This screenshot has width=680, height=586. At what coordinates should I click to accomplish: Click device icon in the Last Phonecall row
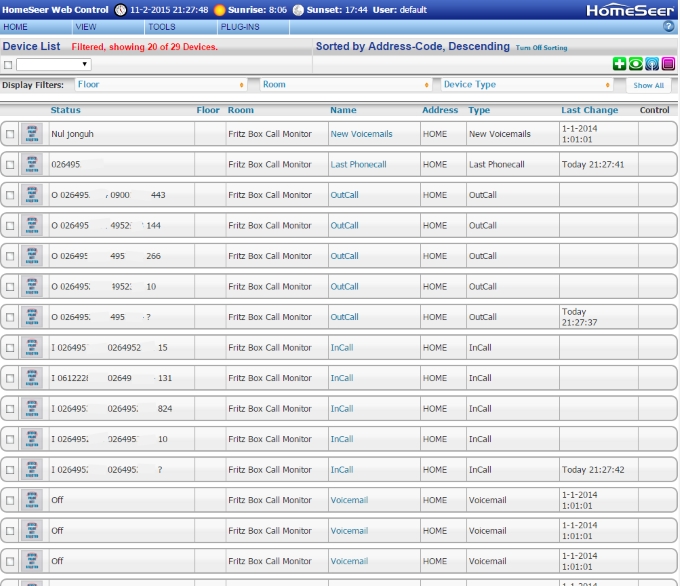pyautogui.click(x=32, y=164)
